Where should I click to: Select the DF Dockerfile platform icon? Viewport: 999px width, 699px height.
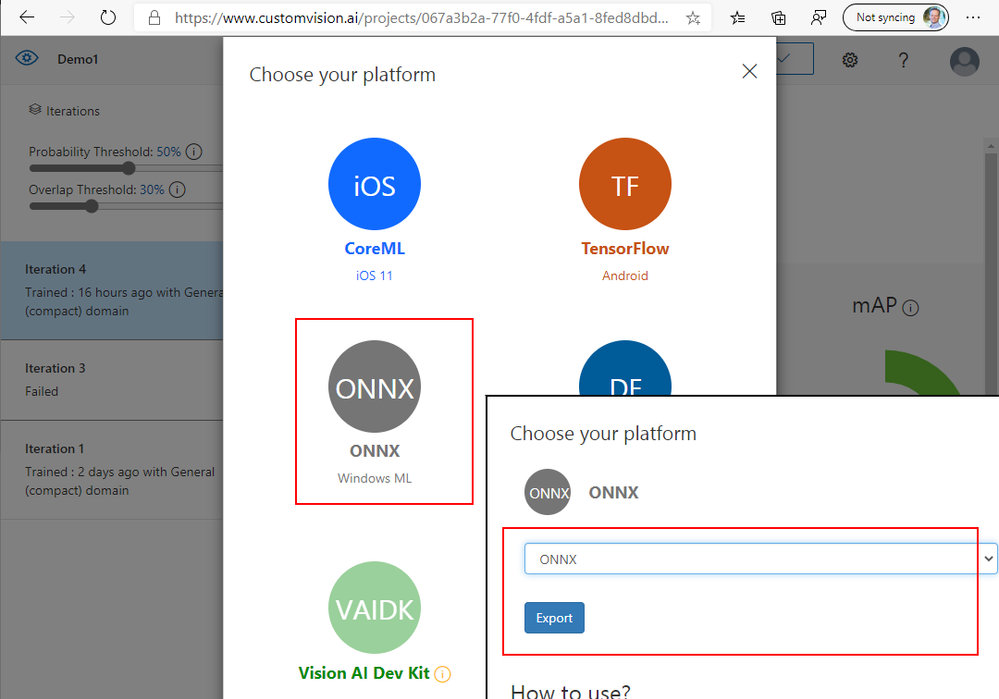[x=625, y=368]
